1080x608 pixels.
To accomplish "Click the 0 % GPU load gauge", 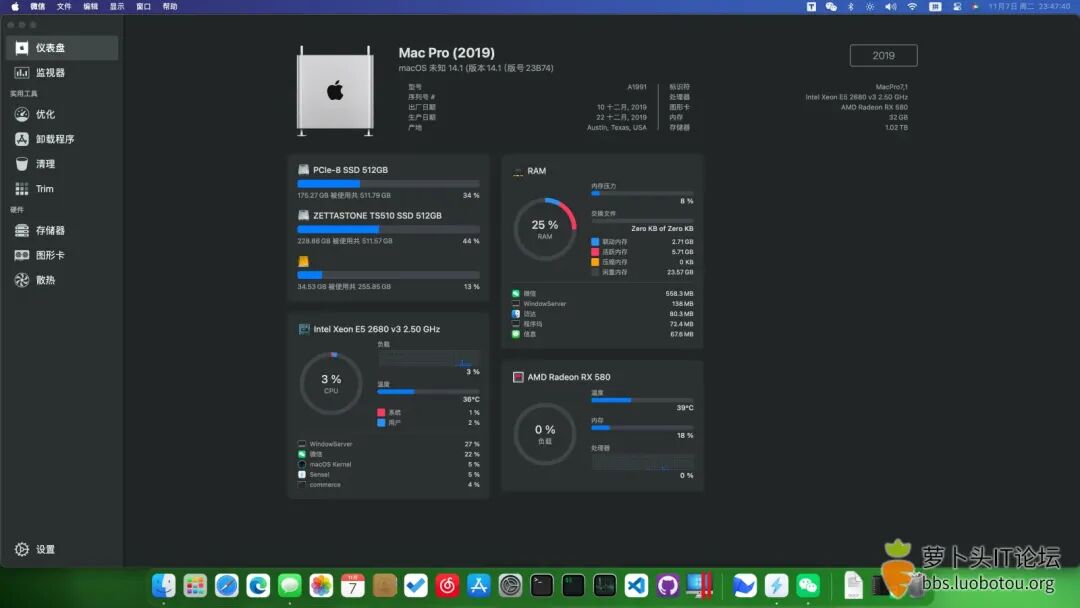I will pos(545,434).
